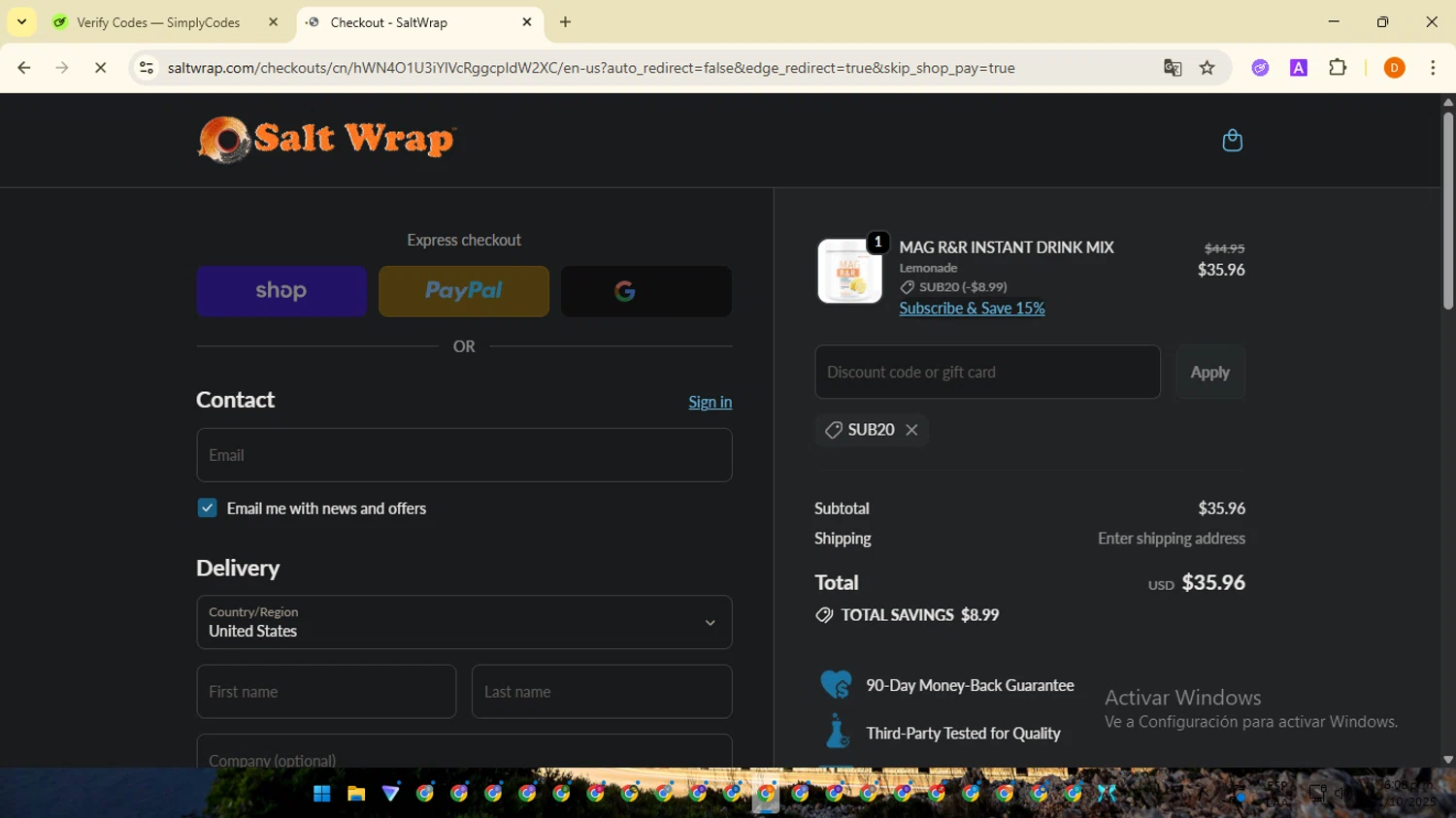Remove the SUB20 discount code
Screen dimensions: 1456x818
pos(911,430)
